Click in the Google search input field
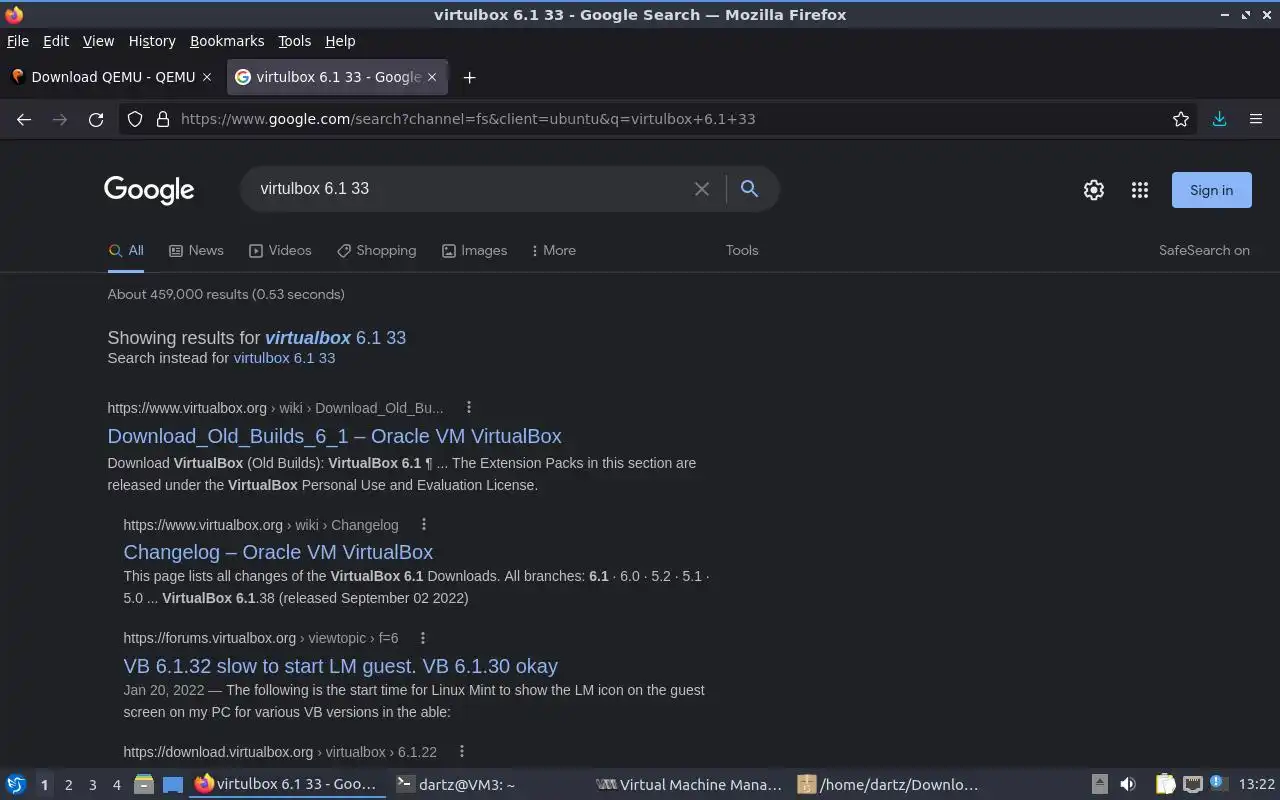This screenshot has height=800, width=1280. (470, 188)
